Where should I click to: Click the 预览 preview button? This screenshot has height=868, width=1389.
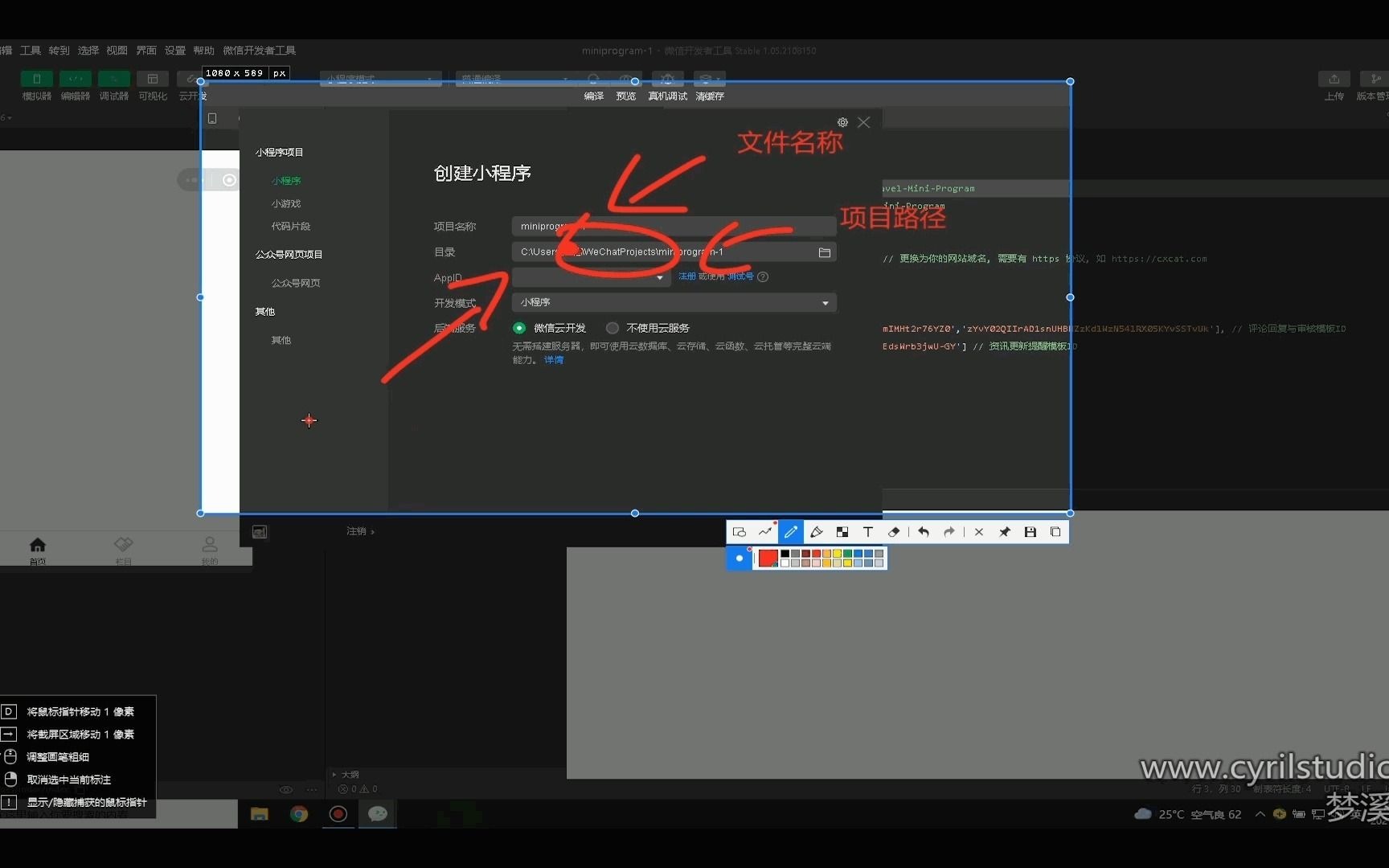(x=626, y=96)
